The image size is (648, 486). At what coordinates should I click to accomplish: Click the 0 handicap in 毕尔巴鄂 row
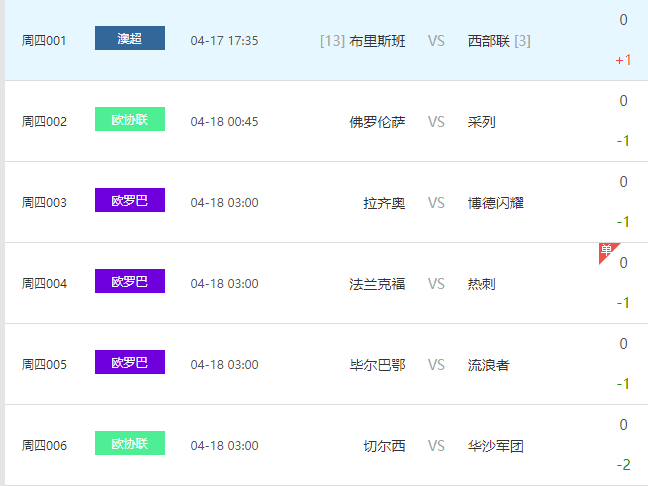(x=624, y=344)
